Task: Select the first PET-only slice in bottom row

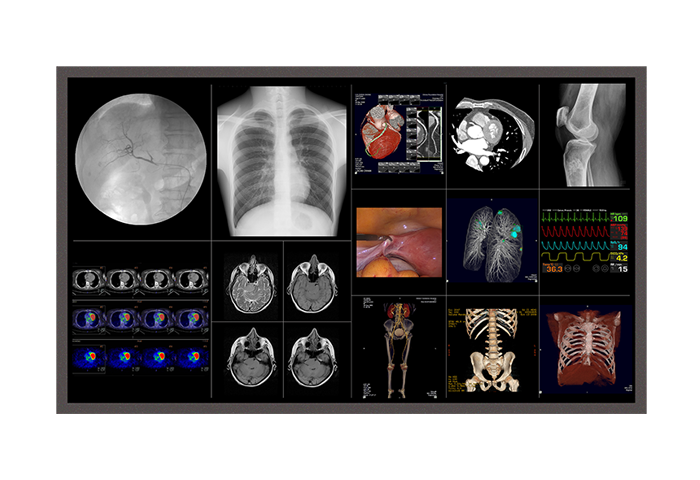Action: tap(90, 355)
